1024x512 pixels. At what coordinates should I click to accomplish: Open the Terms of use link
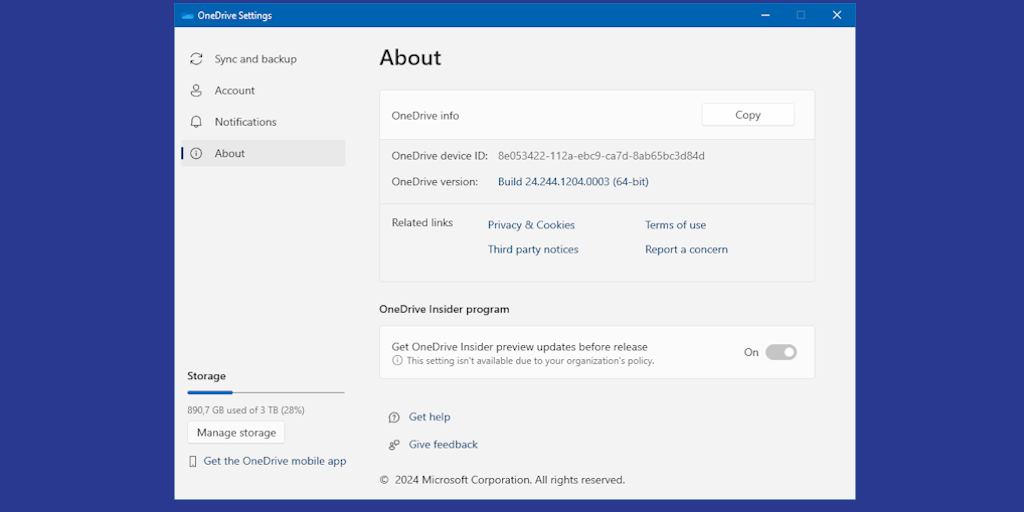675,225
